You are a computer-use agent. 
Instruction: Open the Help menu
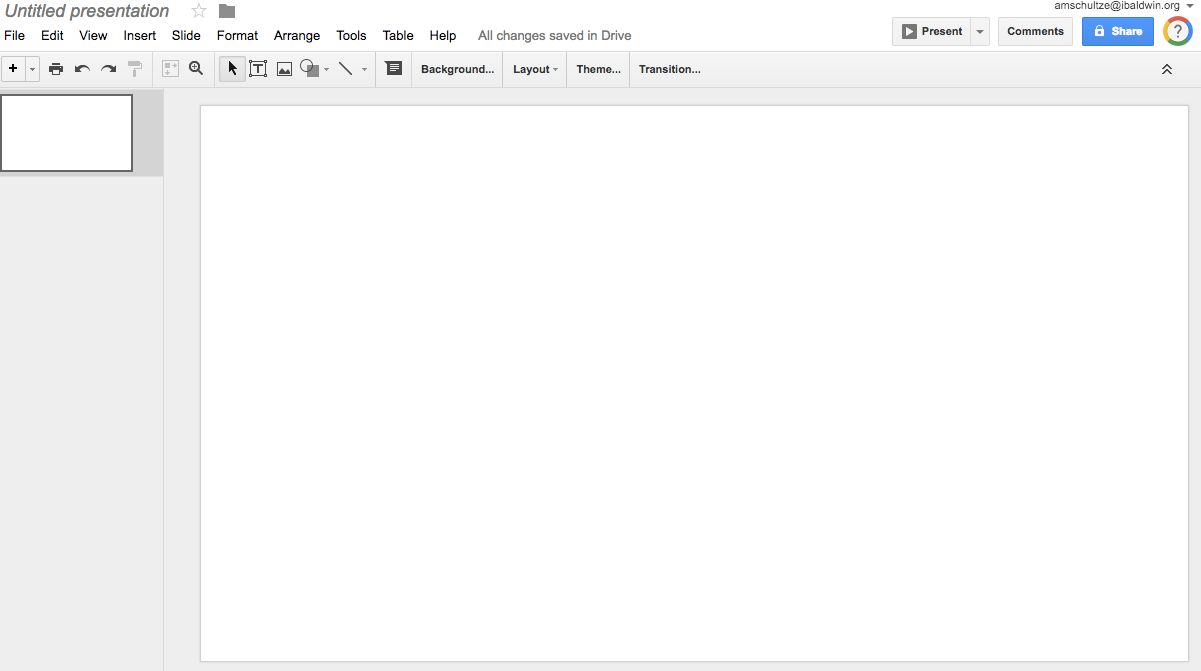(443, 35)
